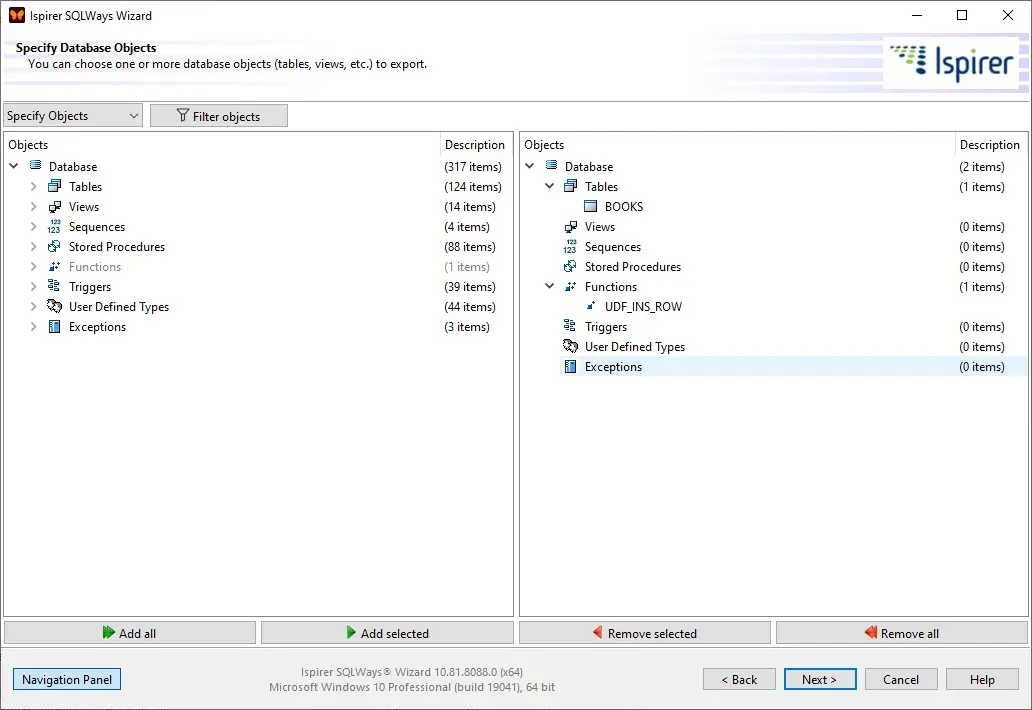Viewport: 1032px width, 710px height.
Task: Open the Navigation Panel
Action: click(66, 679)
